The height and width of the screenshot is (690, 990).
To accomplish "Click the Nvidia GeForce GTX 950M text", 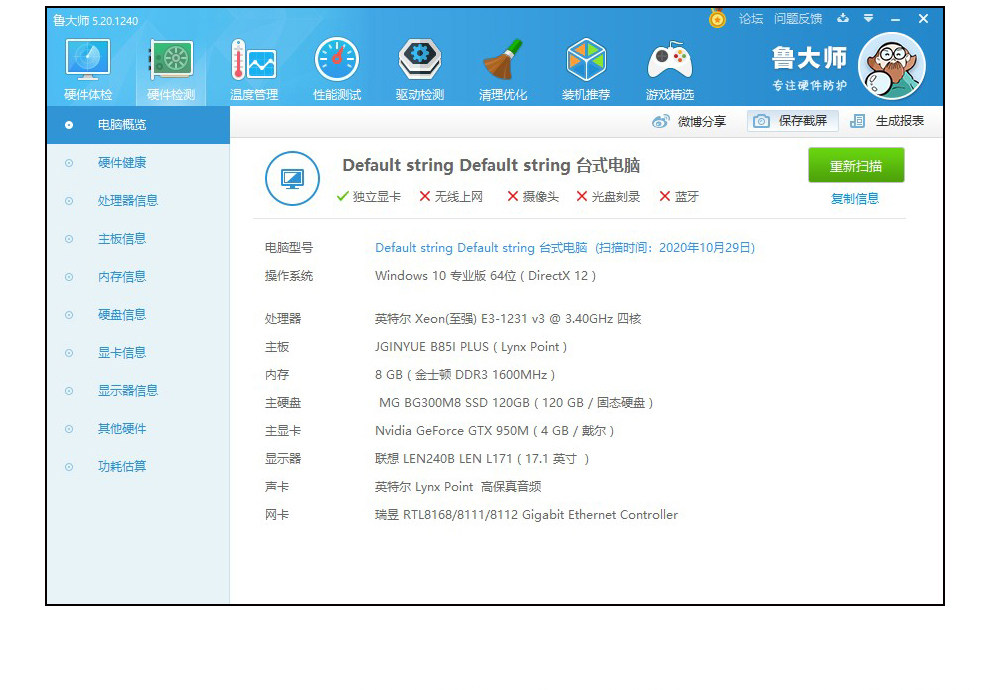I will click(494, 431).
